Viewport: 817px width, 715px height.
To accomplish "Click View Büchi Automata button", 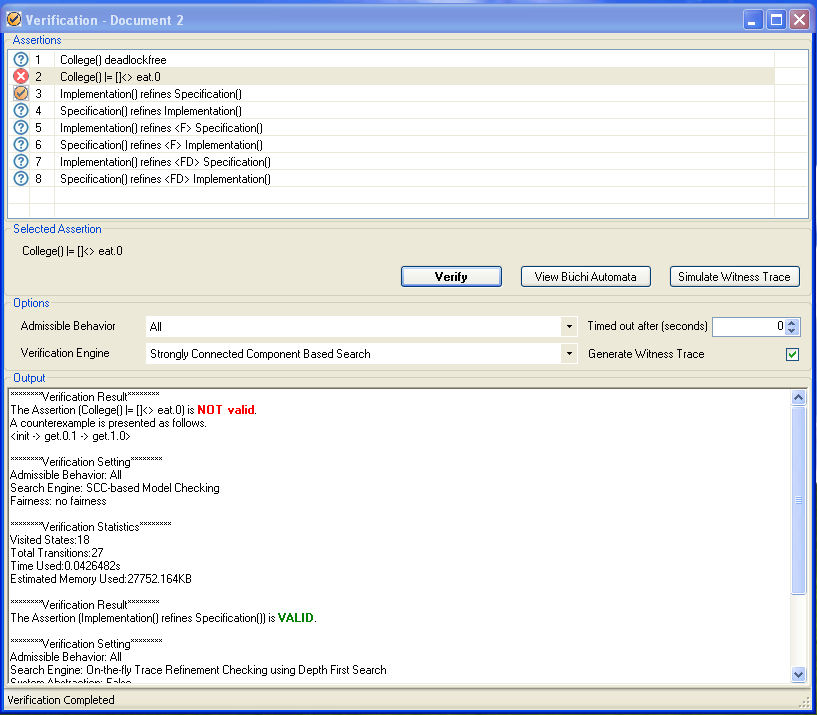I will pyautogui.click(x=585, y=277).
